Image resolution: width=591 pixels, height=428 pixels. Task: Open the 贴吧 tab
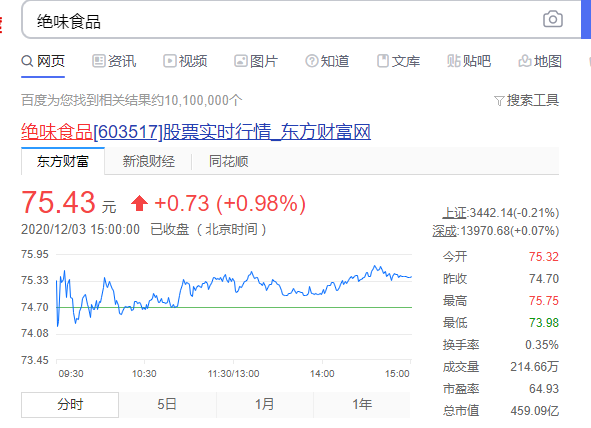click(469, 61)
